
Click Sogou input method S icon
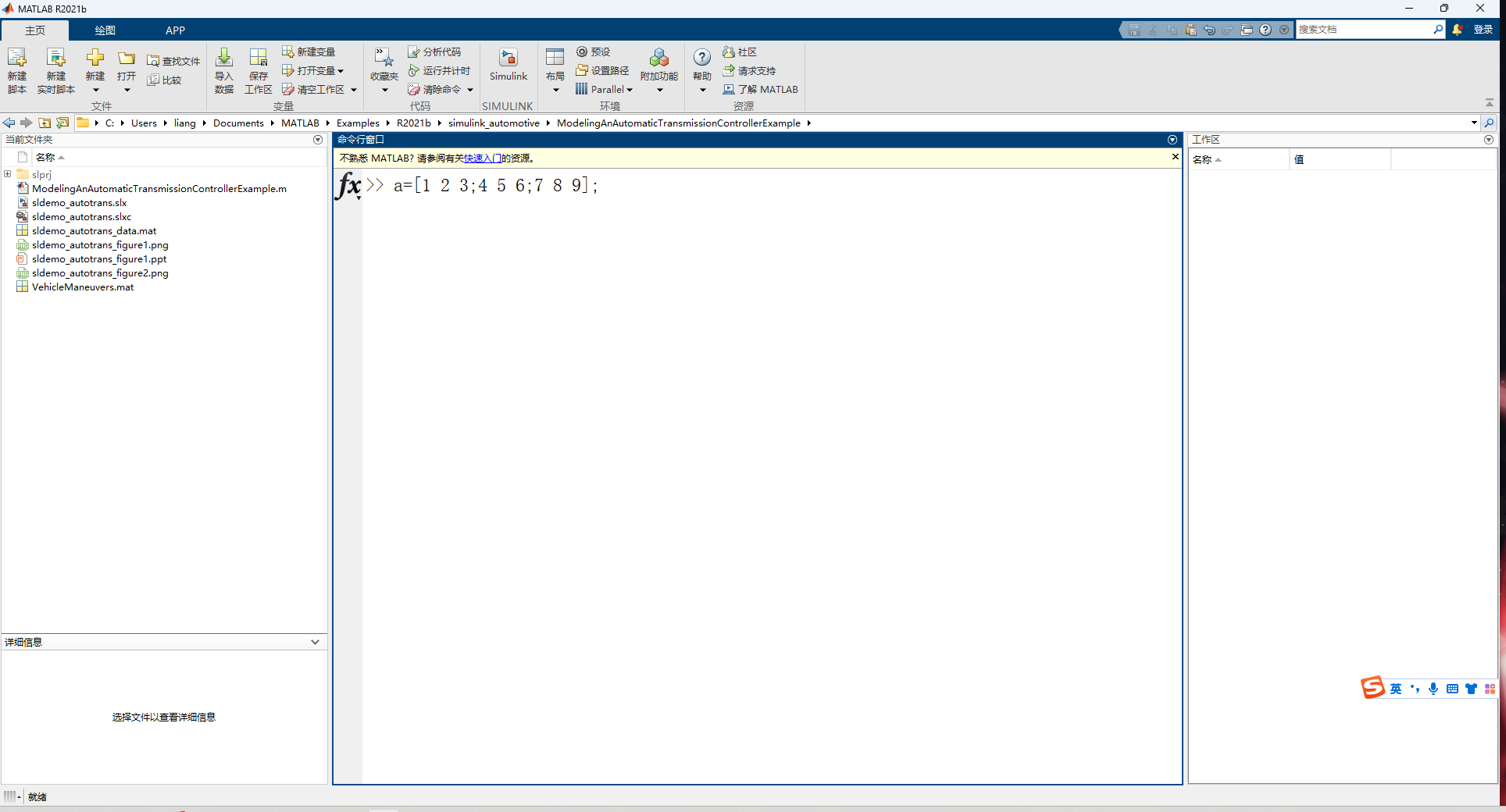click(x=1372, y=688)
